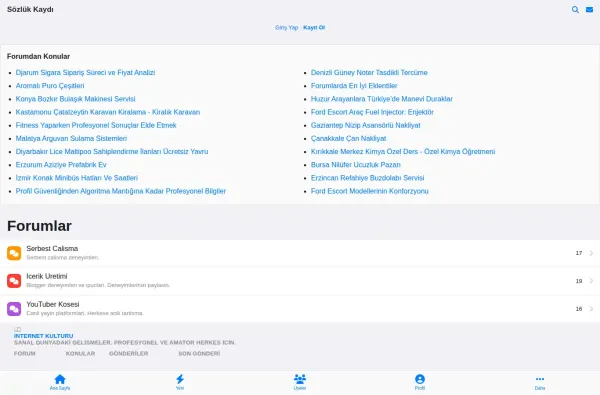Open Ford Escort Fuel Injector topic
The width and height of the screenshot is (600, 395).
pos(372,112)
